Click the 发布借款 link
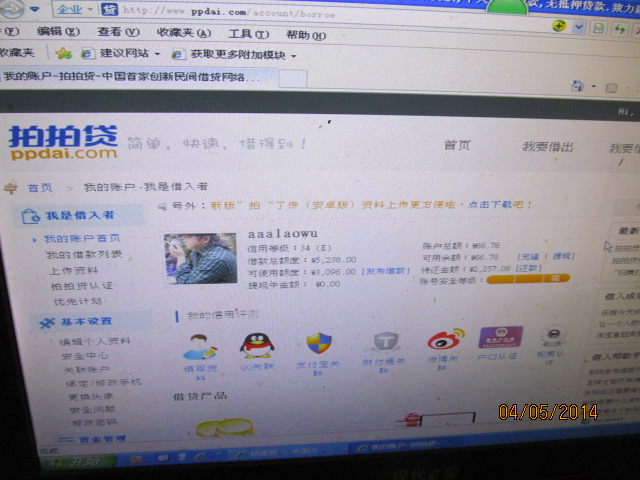The image size is (640, 480). (385, 271)
